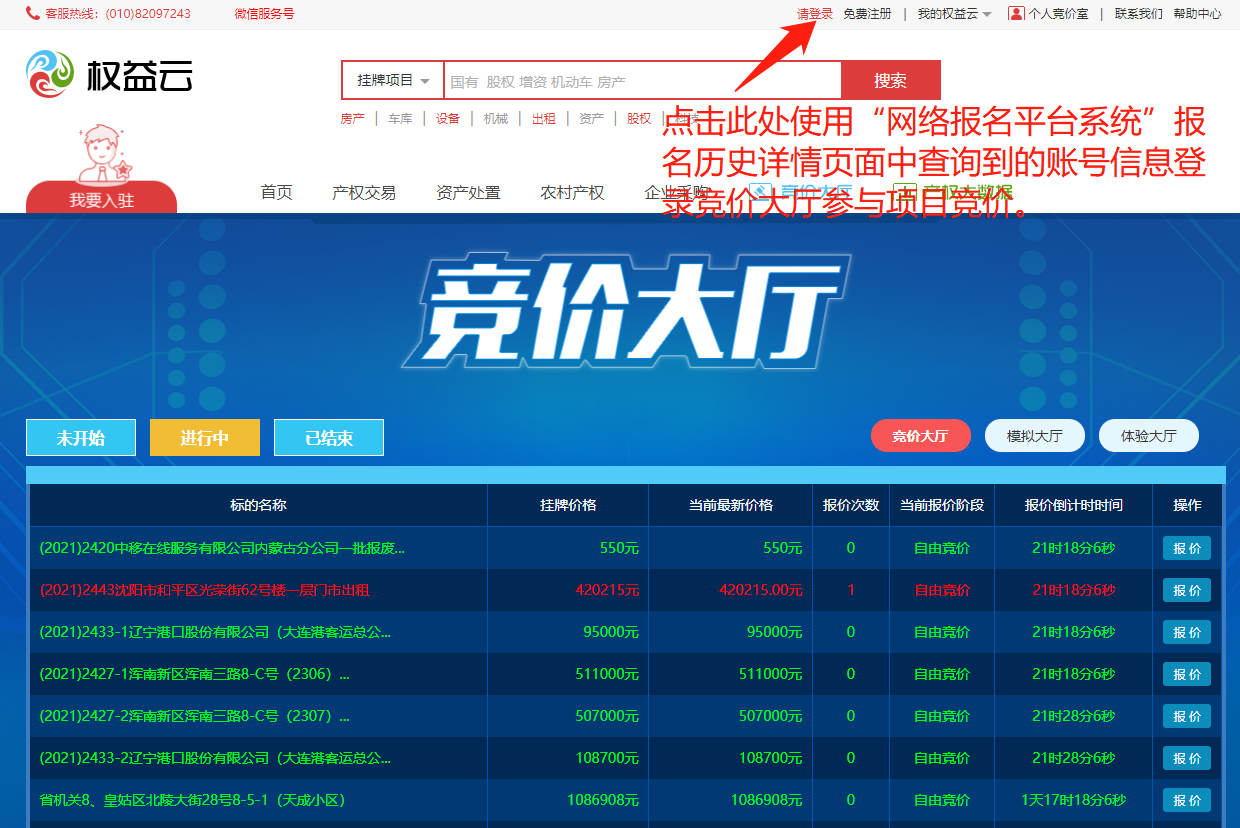Open 个人竞价室 user icon link
This screenshot has height=828, width=1240.
pyautogui.click(x=1016, y=14)
